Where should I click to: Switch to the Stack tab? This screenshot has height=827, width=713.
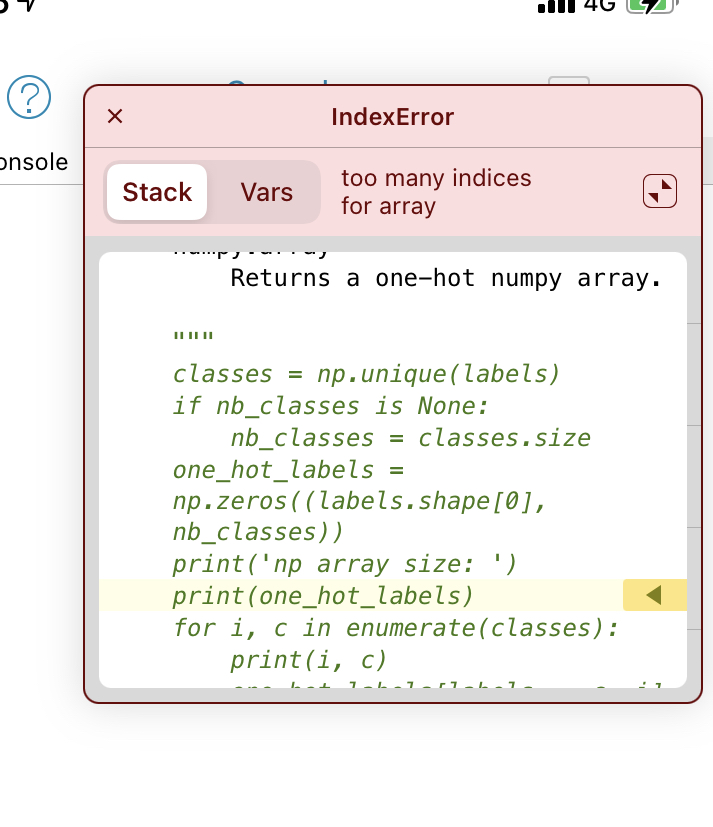pos(157,192)
